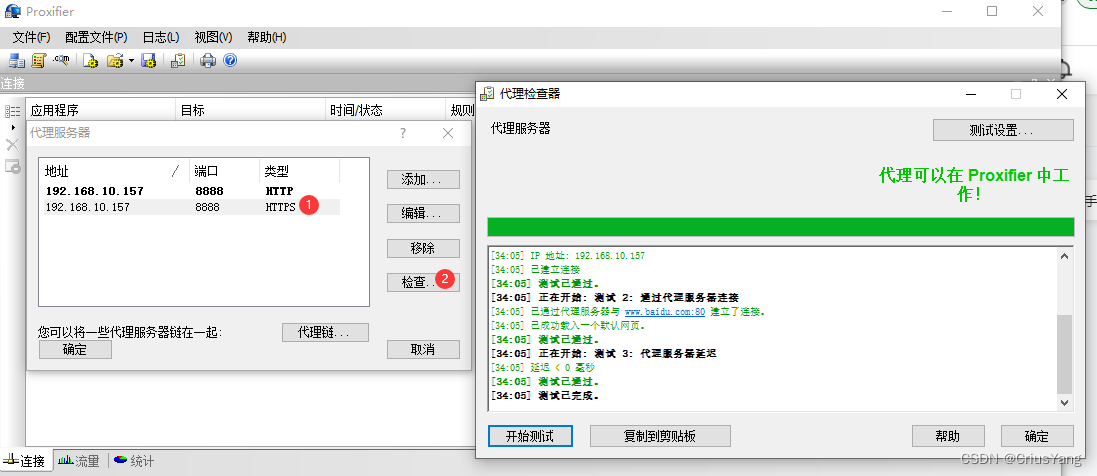Click the 代理检查器 title bar icon
1097x476 pixels.
tap(488, 94)
